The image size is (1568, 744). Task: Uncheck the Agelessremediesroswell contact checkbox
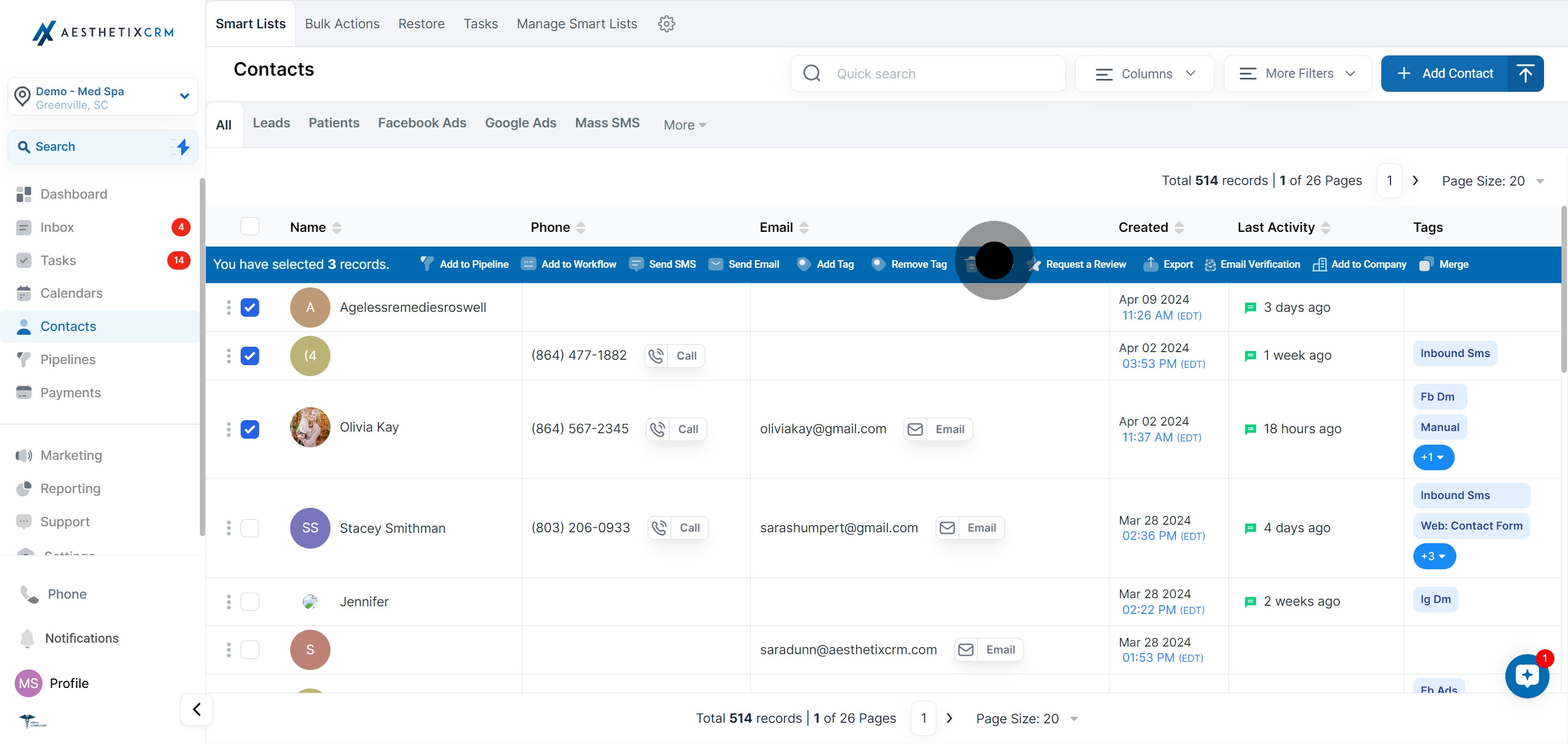coord(249,308)
